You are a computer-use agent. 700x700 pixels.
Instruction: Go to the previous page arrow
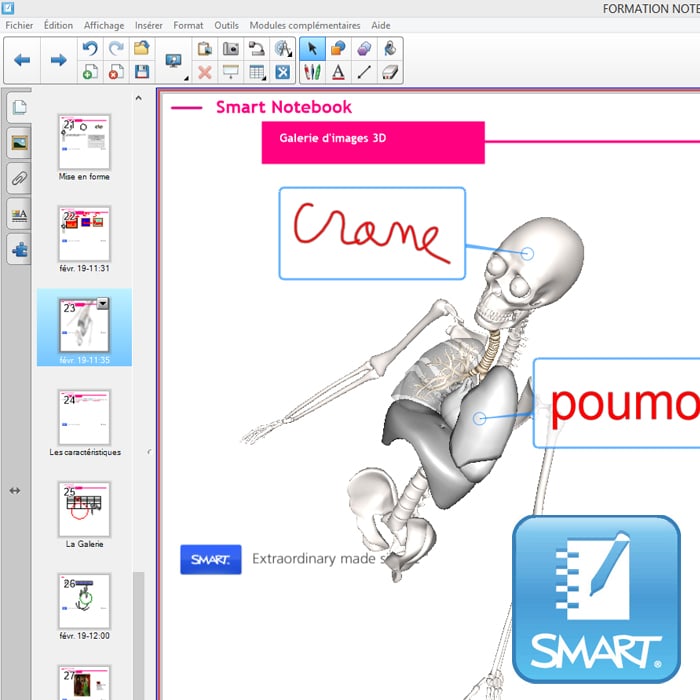(x=22, y=60)
